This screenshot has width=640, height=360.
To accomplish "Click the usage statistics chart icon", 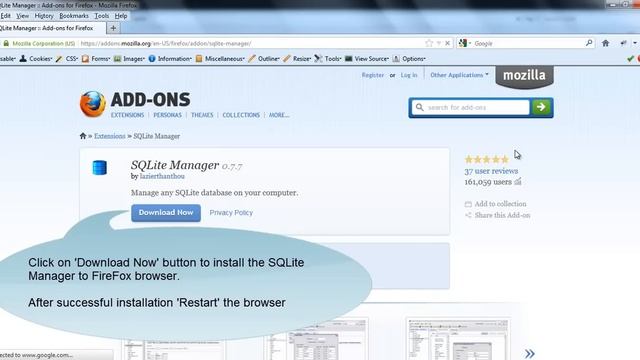I will point(518,182).
